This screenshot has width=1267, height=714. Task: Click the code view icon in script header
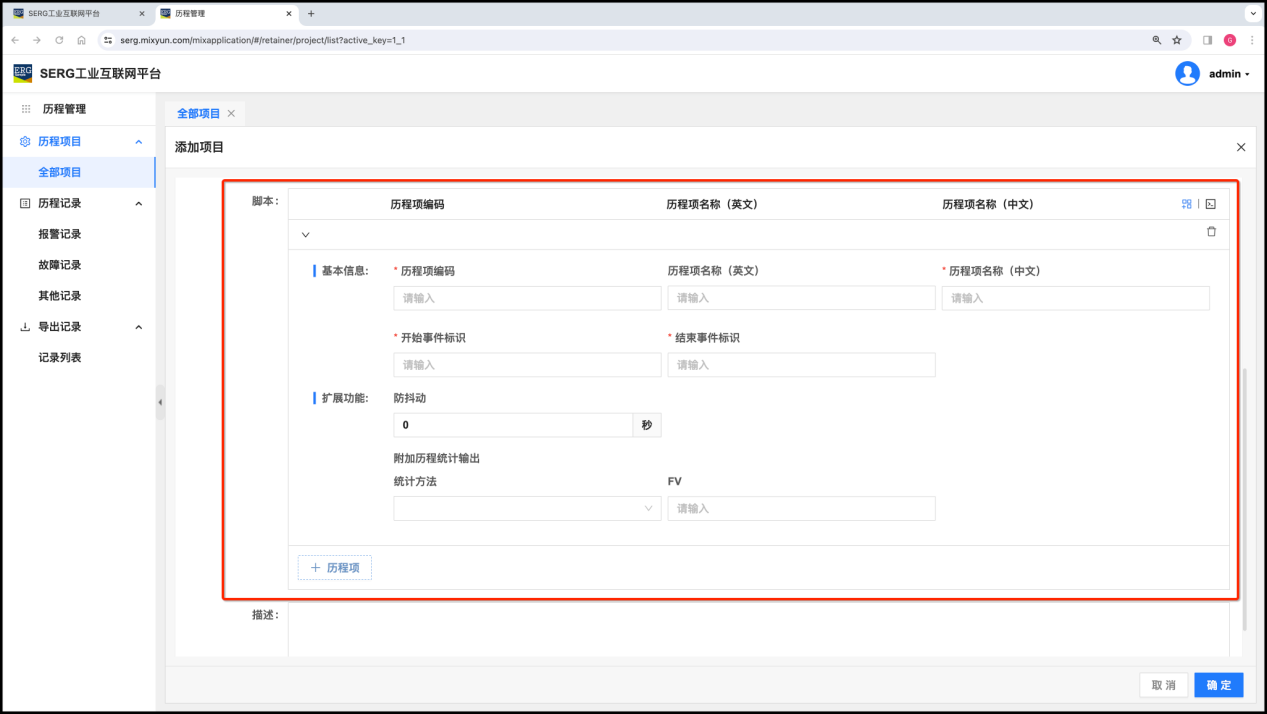(x=1210, y=204)
